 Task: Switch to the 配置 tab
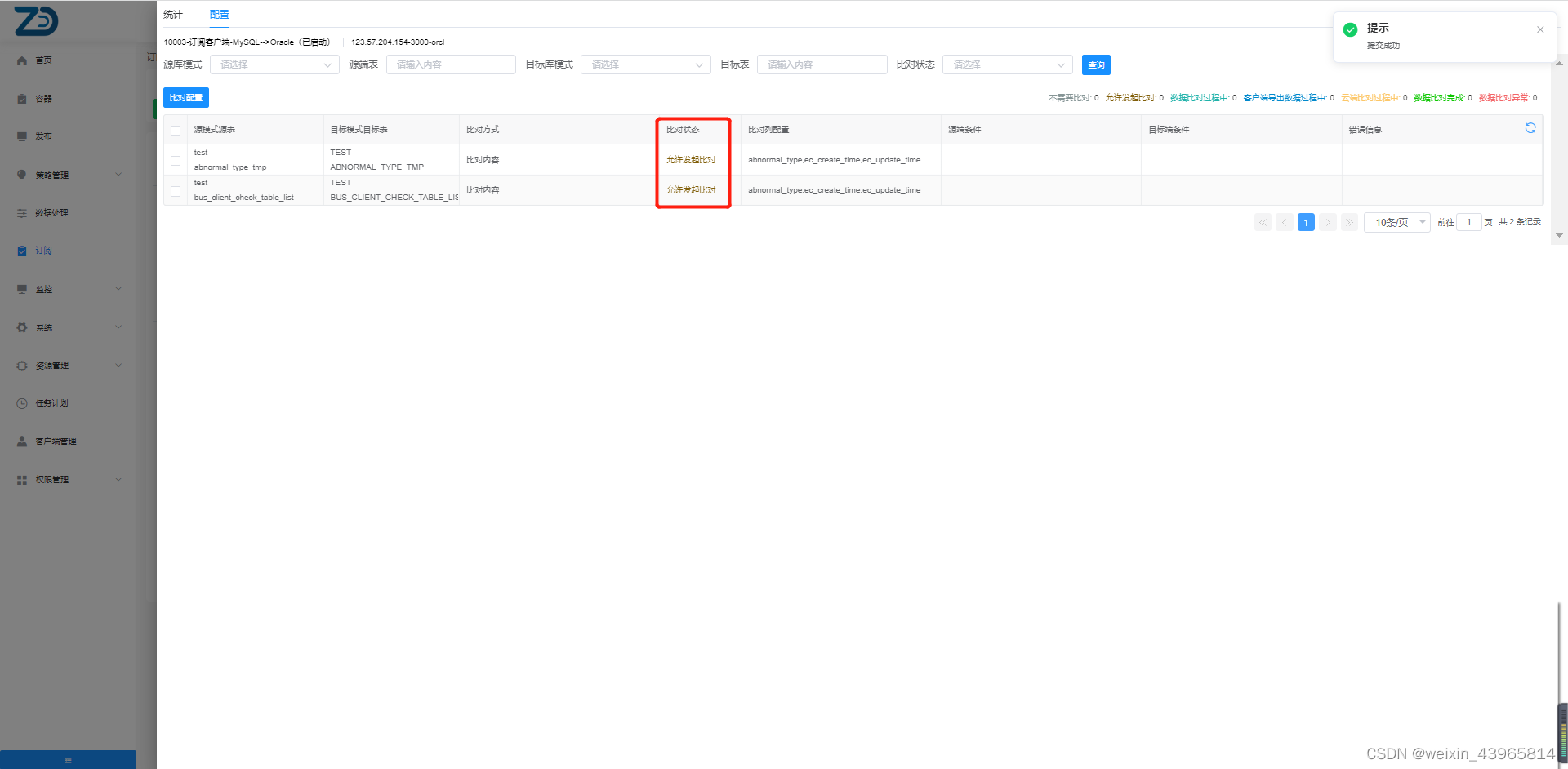pyautogui.click(x=219, y=15)
